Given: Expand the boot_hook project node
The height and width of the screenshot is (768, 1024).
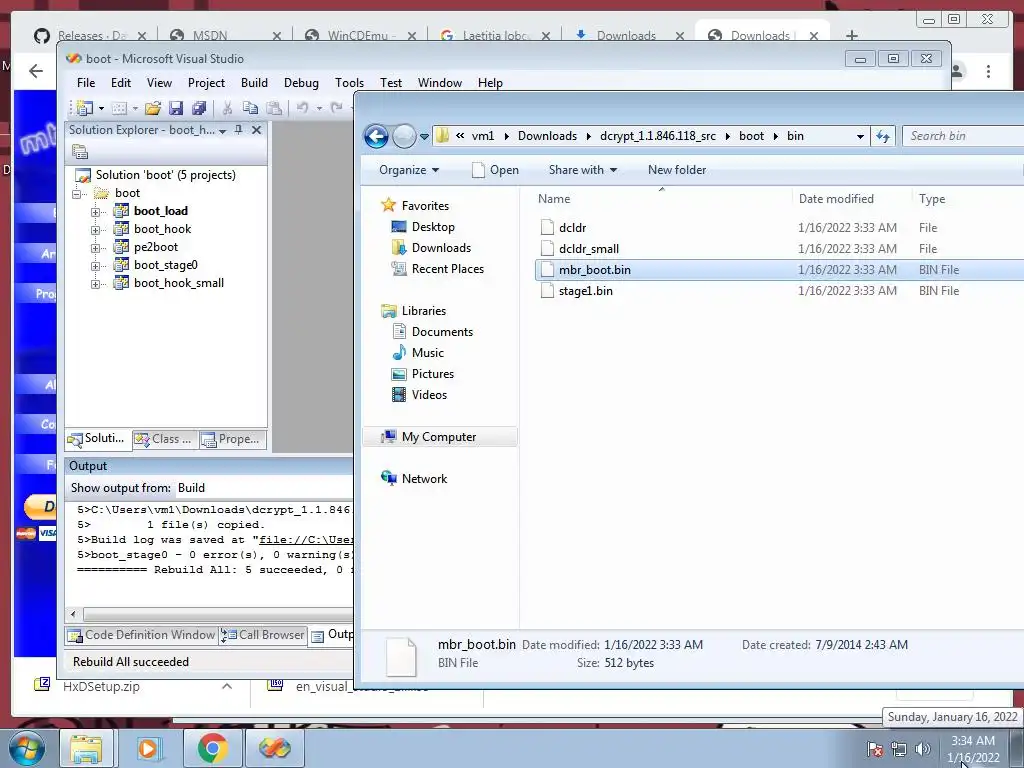Looking at the screenshot, I should click(95, 230).
